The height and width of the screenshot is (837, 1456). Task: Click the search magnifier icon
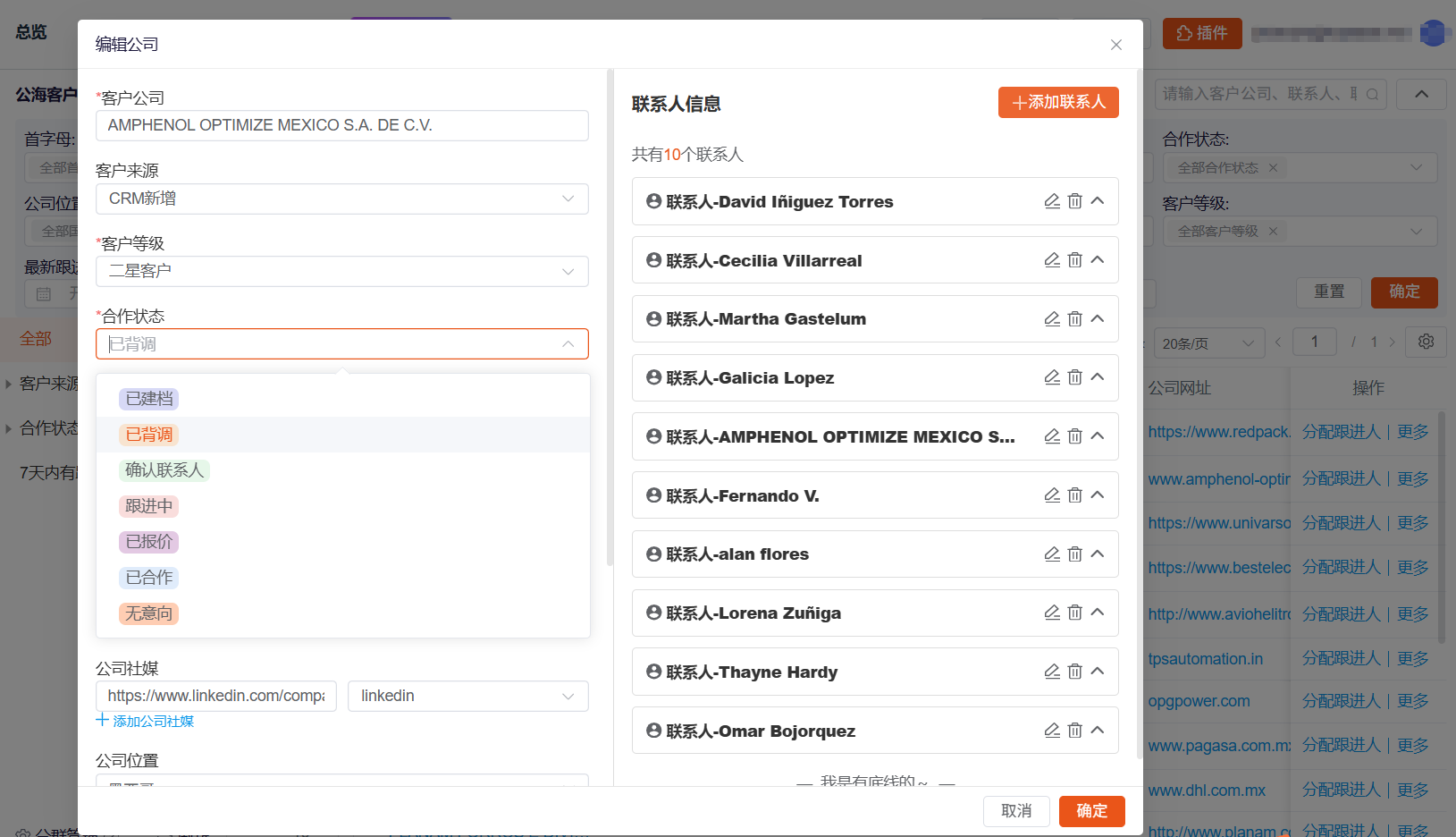point(1372,93)
